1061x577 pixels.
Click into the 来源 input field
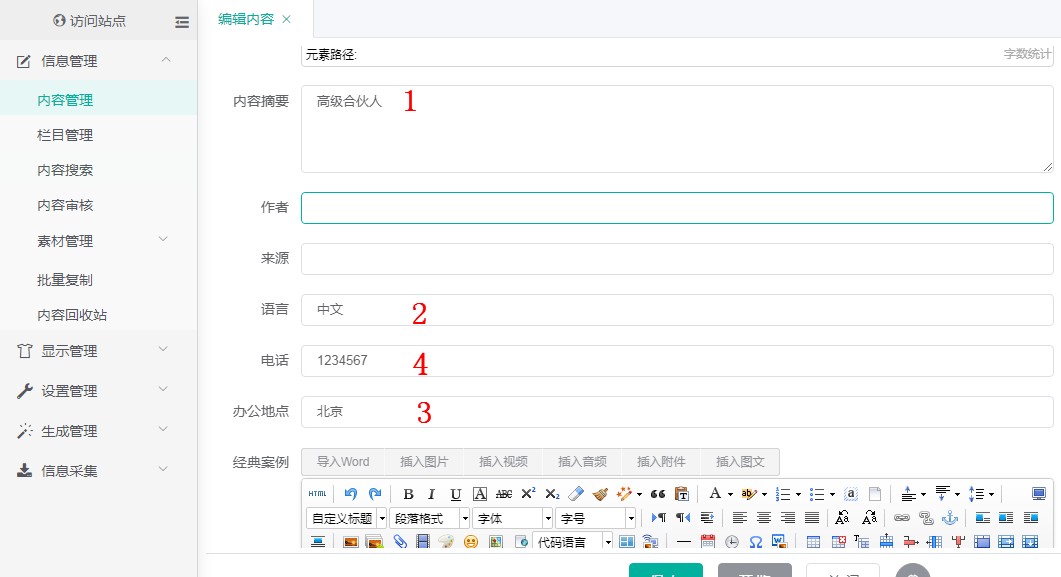point(677,259)
